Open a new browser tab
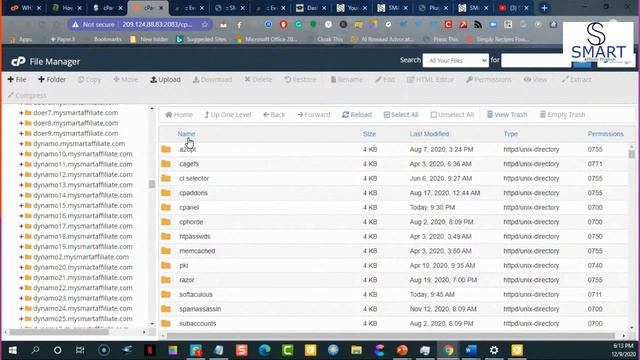Viewport: 640px width, 360px height. [544, 8]
